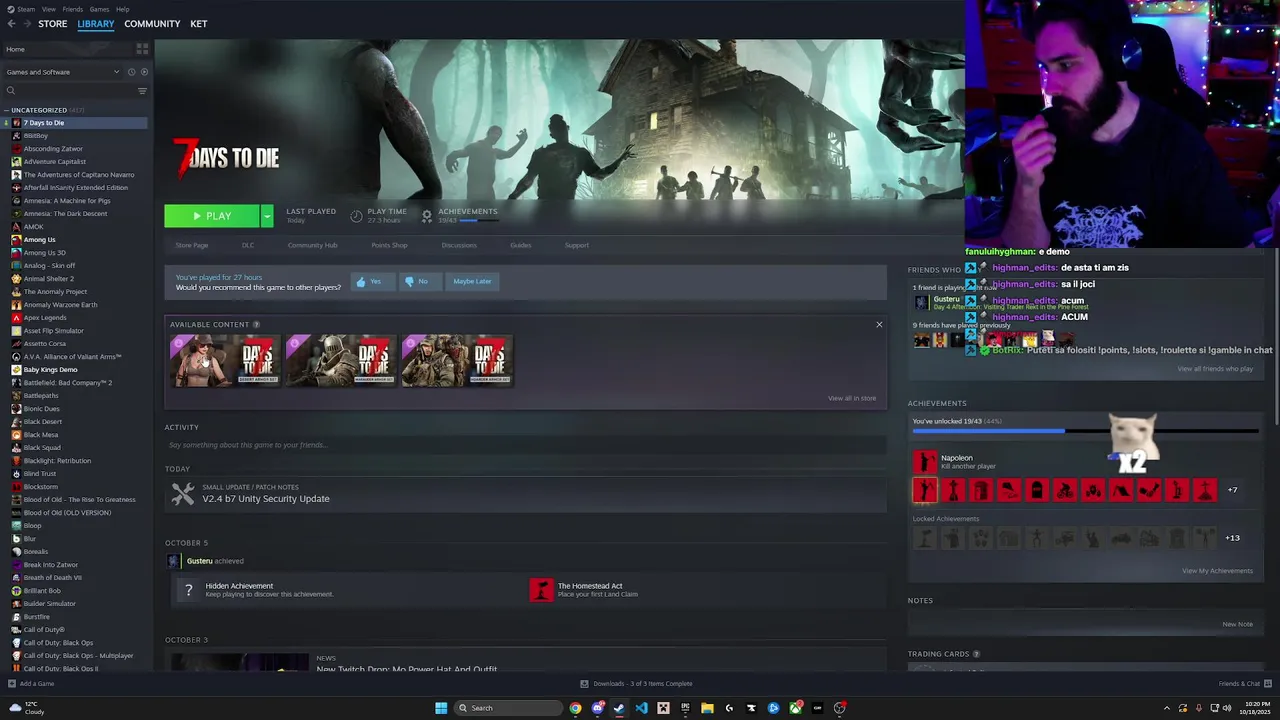This screenshot has width=1280, height=720.
Task: Open the Help menu
Action: tap(122, 9)
